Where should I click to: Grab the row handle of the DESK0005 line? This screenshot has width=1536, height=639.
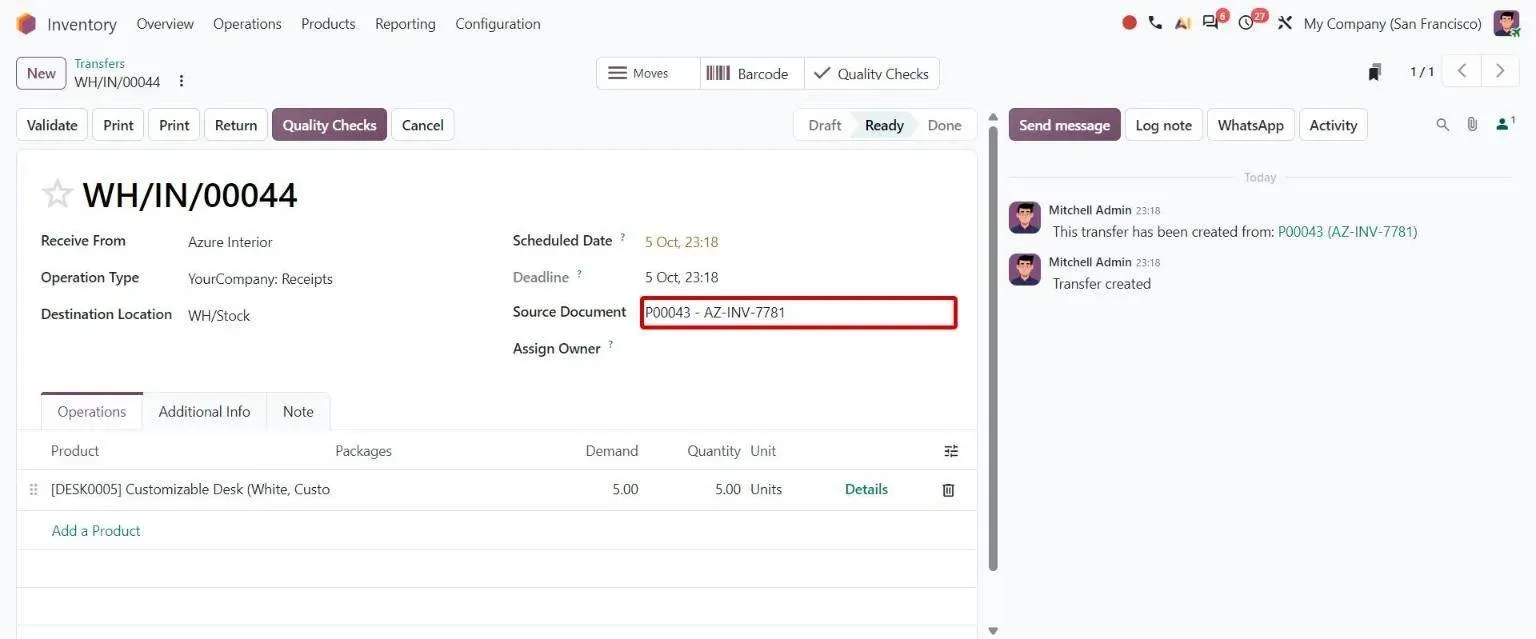(33, 490)
